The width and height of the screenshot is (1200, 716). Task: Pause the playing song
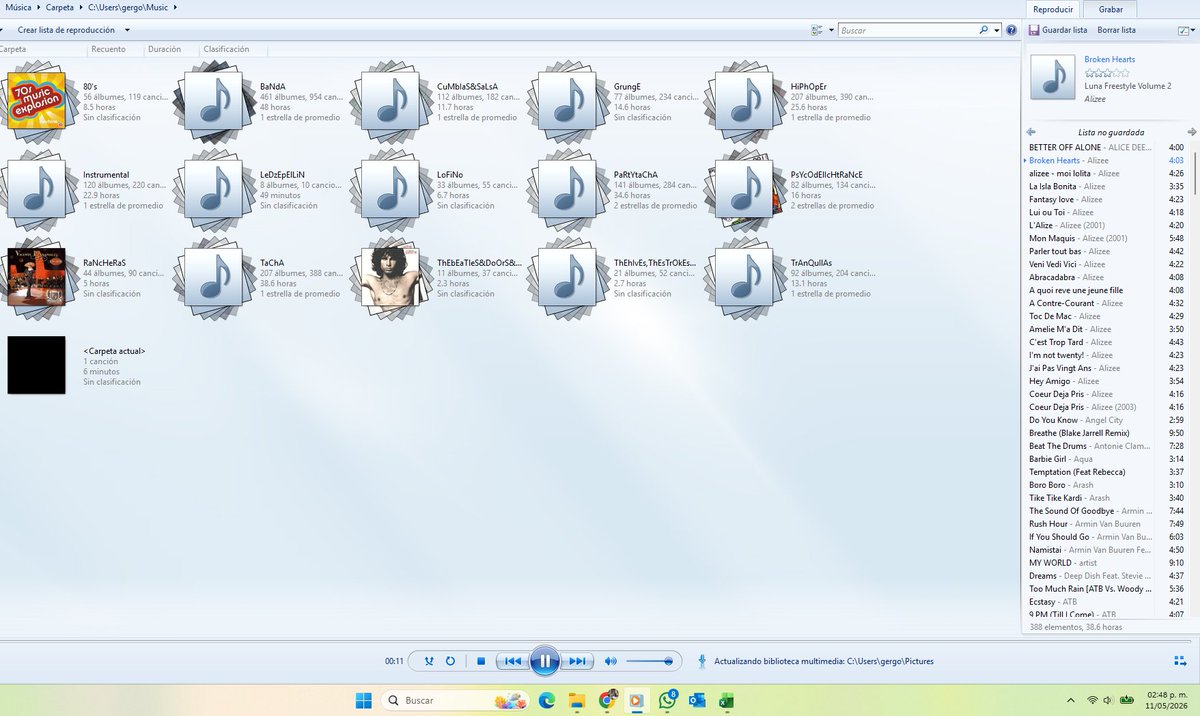click(544, 661)
